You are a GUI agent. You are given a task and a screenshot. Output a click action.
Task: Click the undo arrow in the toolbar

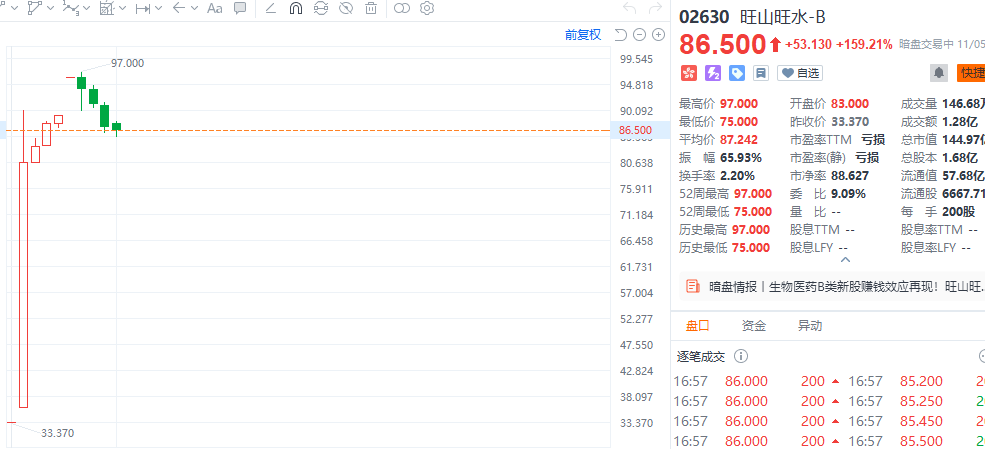coord(629,8)
